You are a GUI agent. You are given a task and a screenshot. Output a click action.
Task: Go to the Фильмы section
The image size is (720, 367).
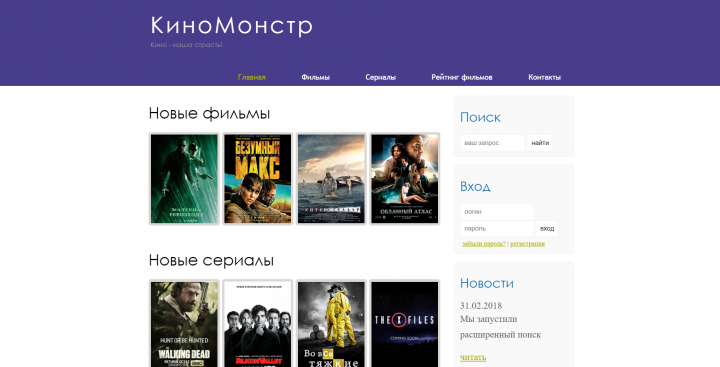315,77
